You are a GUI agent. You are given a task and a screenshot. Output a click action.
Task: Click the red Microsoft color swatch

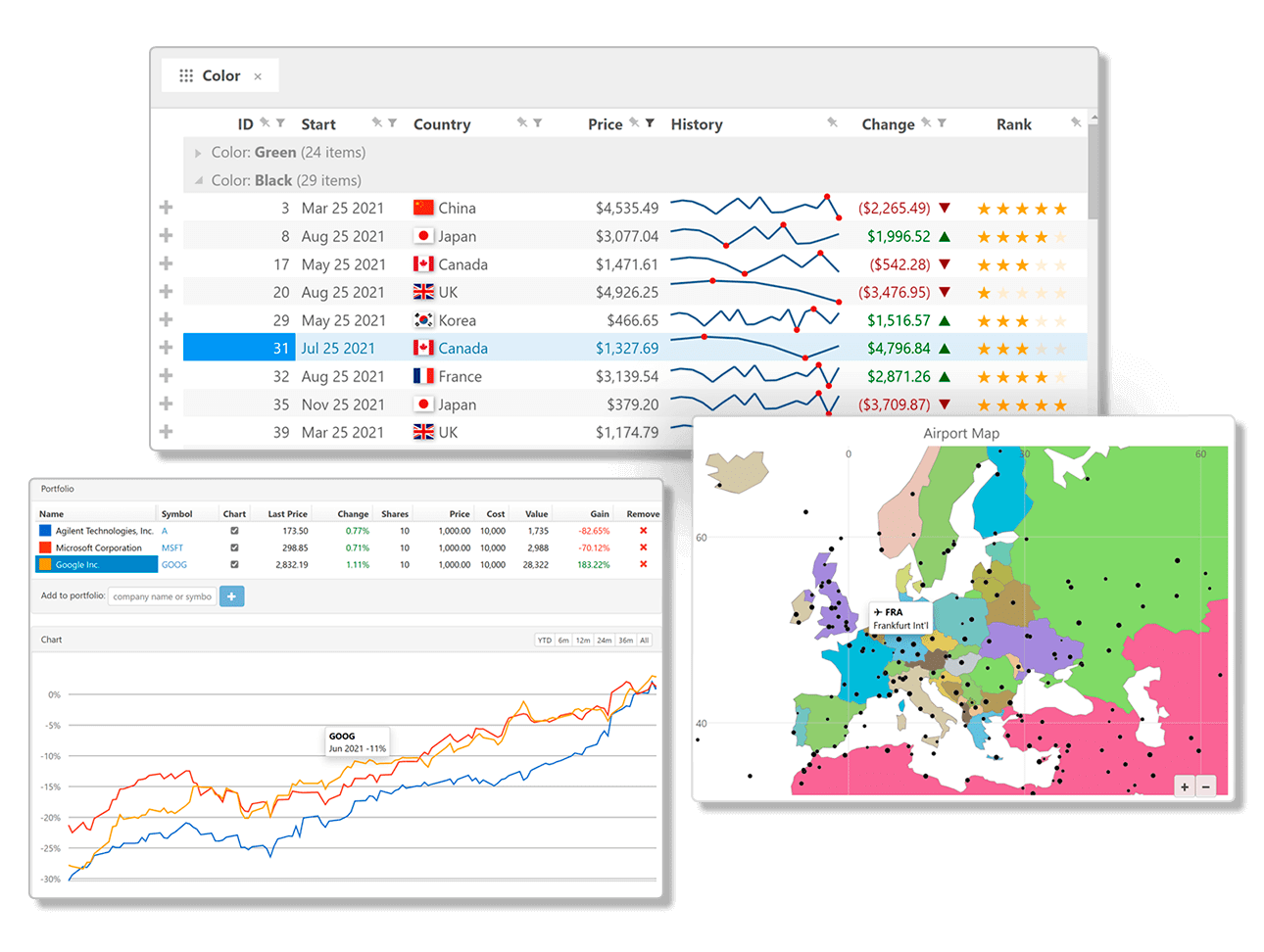click(45, 547)
